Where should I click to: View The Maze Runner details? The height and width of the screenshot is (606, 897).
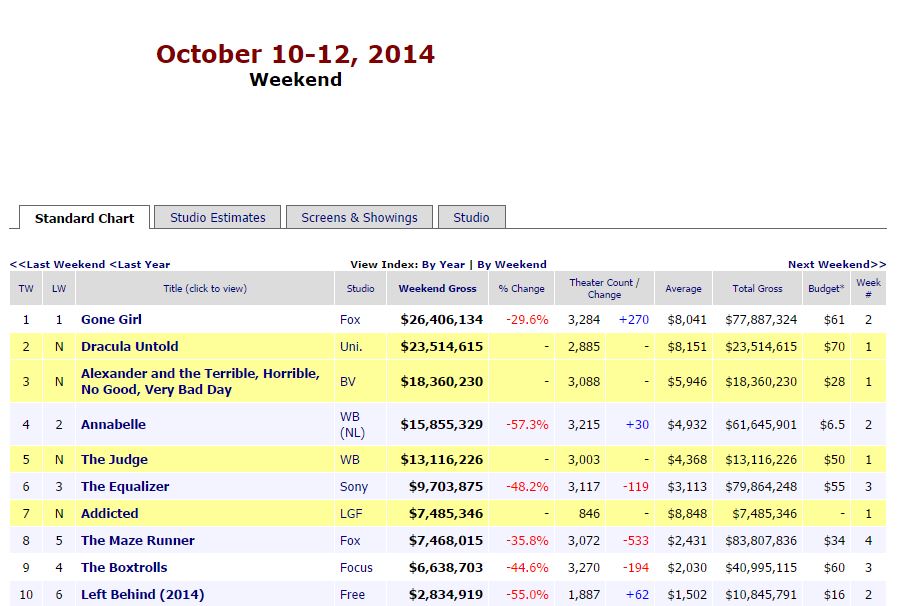(x=137, y=540)
